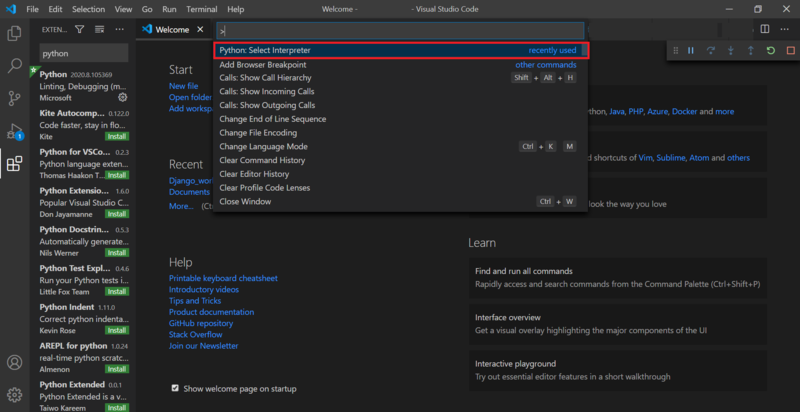Open the Product documentation link
Image resolution: width=800 pixels, height=412 pixels.
pyautogui.click(x=211, y=312)
